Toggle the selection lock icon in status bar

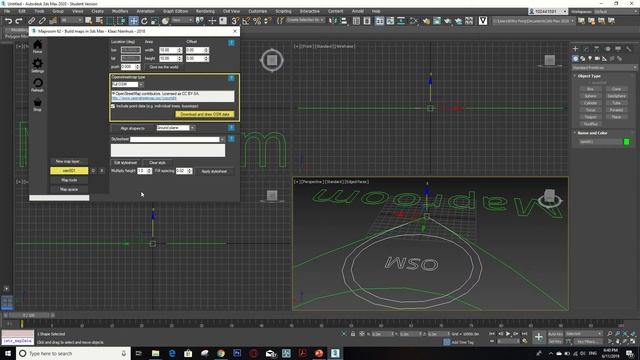point(353,334)
